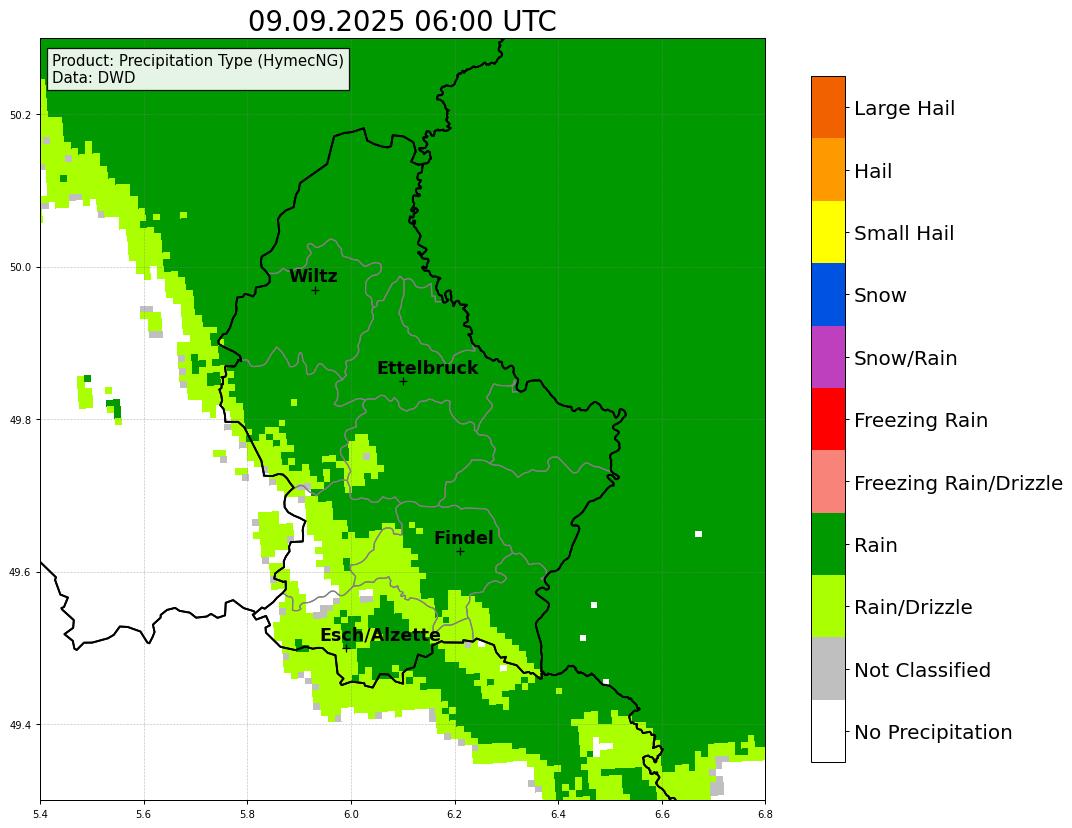Image resolution: width=1072 pixels, height=828 pixels.
Task: Click the Ettelbruck city label
Action: (x=427, y=368)
